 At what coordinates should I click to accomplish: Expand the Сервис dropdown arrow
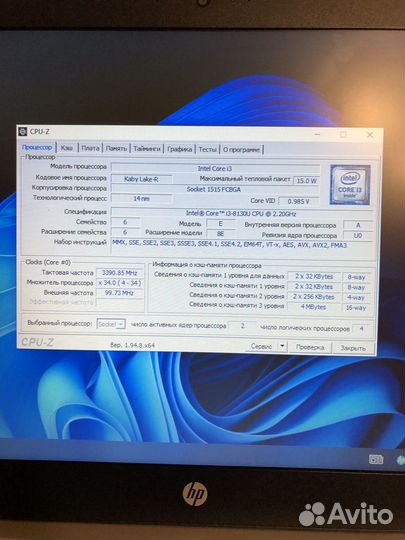click(x=282, y=346)
